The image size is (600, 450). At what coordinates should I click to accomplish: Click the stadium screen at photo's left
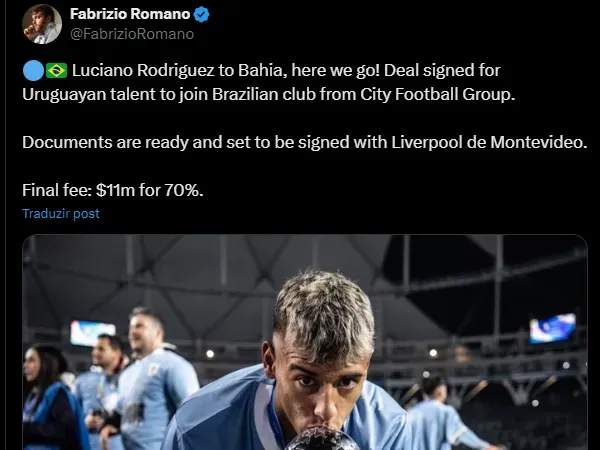[x=92, y=332]
